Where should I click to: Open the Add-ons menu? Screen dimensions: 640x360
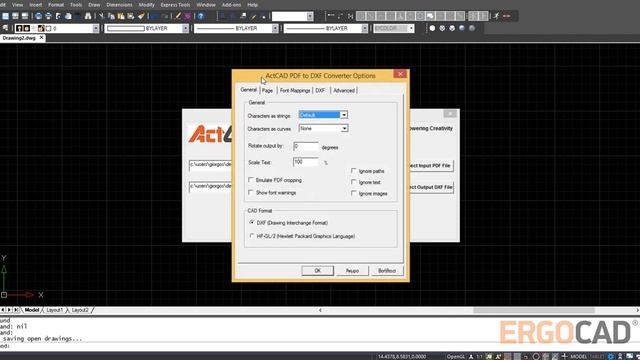point(231,5)
